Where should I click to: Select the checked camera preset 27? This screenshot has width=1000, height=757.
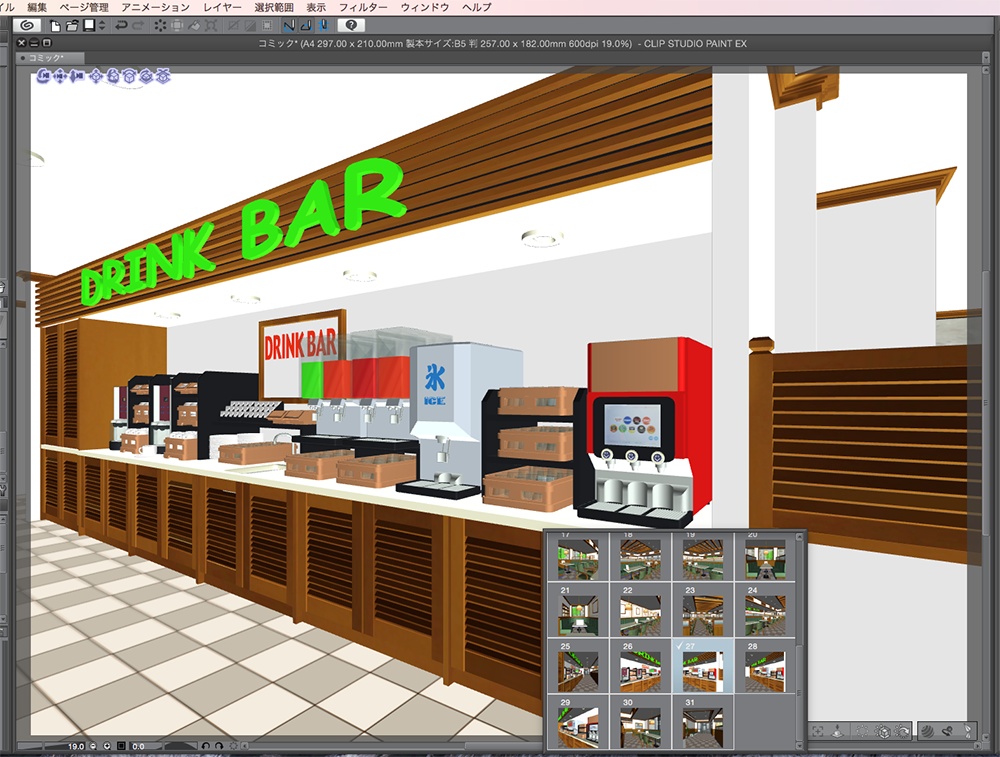click(703, 666)
